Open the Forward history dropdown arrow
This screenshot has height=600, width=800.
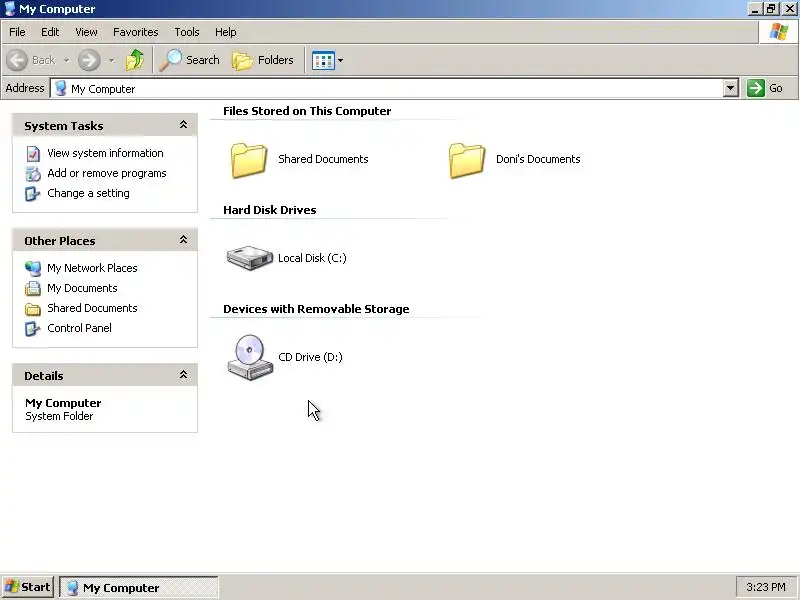pyautogui.click(x=111, y=60)
